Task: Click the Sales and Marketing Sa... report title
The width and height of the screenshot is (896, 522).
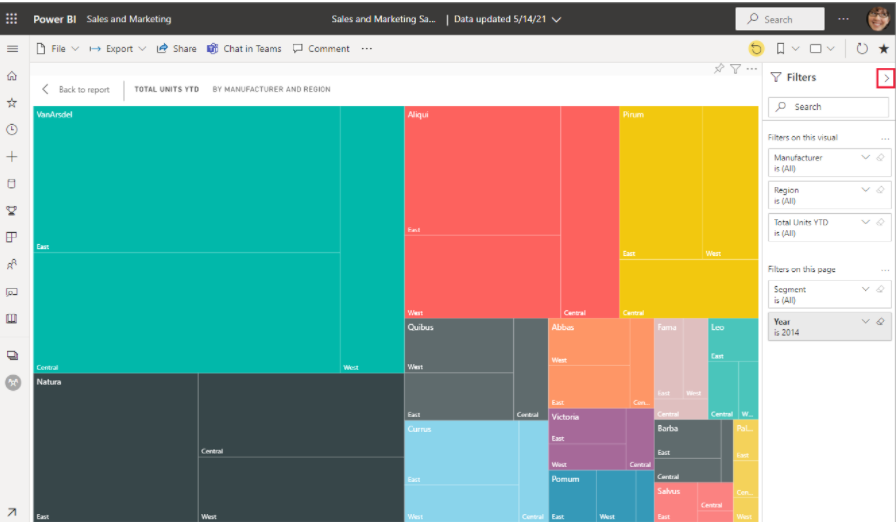Action: coord(383,19)
